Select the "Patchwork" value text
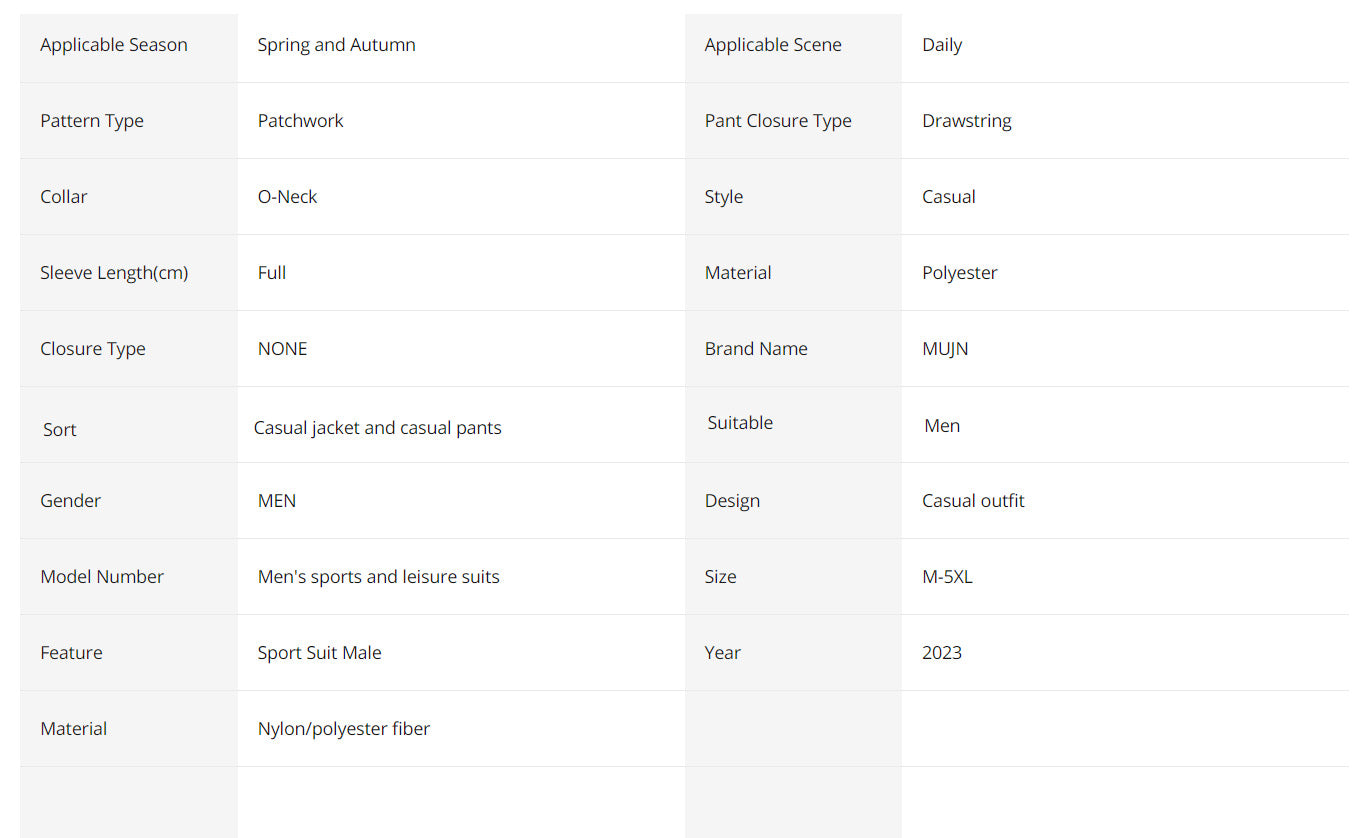Image resolution: width=1353 pixels, height=838 pixels. (x=300, y=121)
